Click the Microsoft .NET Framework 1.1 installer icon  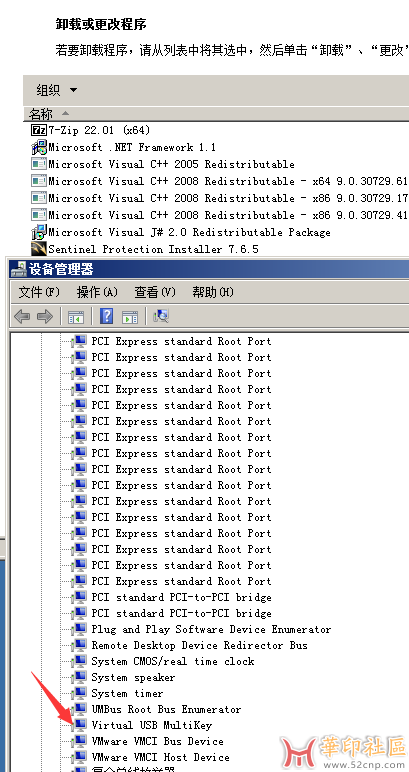pos(38,147)
